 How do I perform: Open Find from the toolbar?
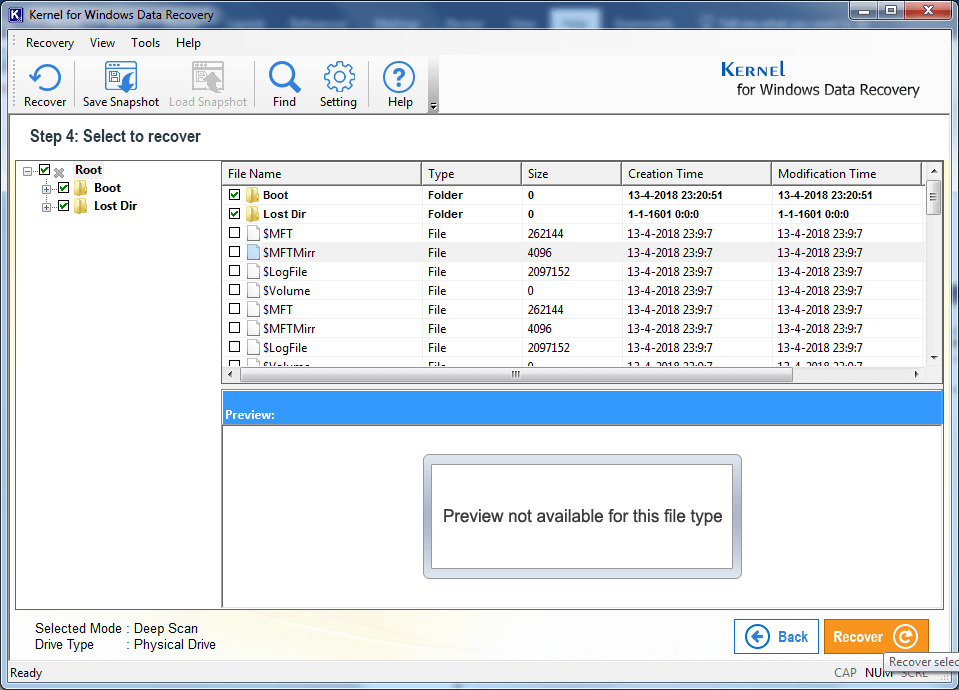pyautogui.click(x=284, y=78)
